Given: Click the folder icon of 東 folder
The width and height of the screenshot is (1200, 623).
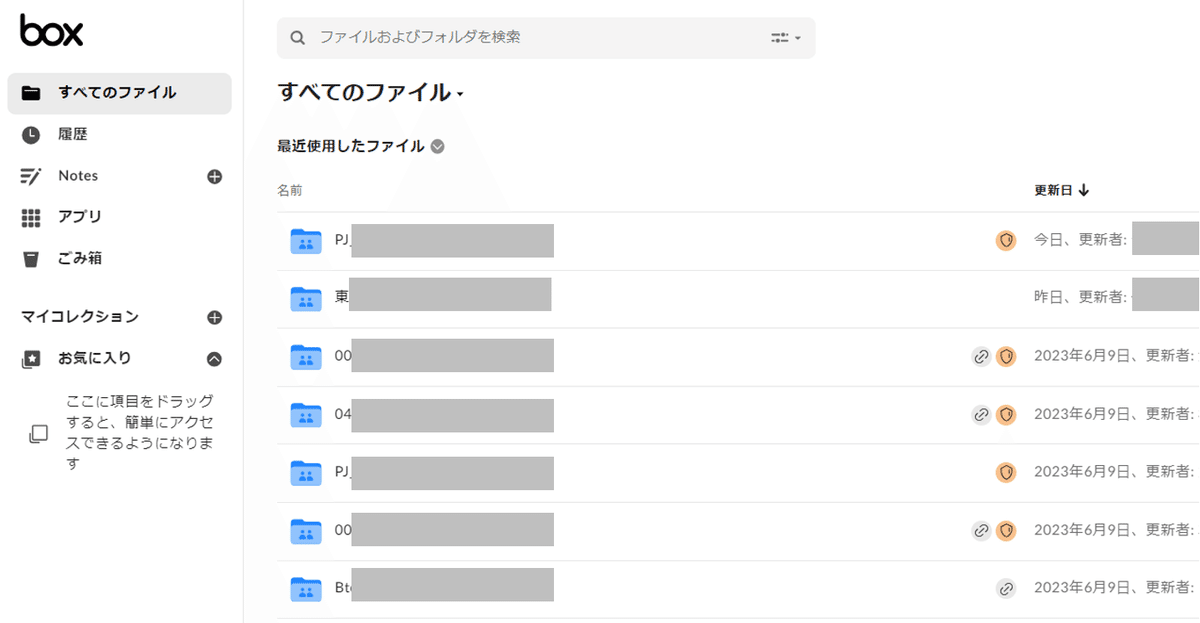Looking at the screenshot, I should point(305,299).
